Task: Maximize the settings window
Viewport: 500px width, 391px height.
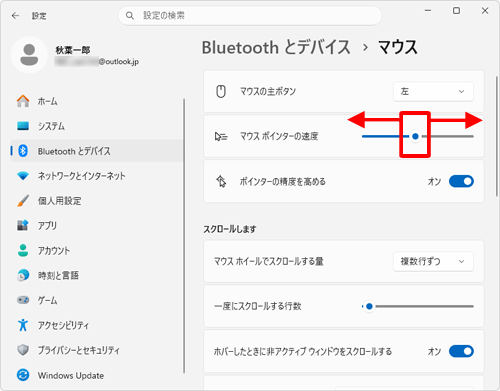Action: [x=456, y=11]
